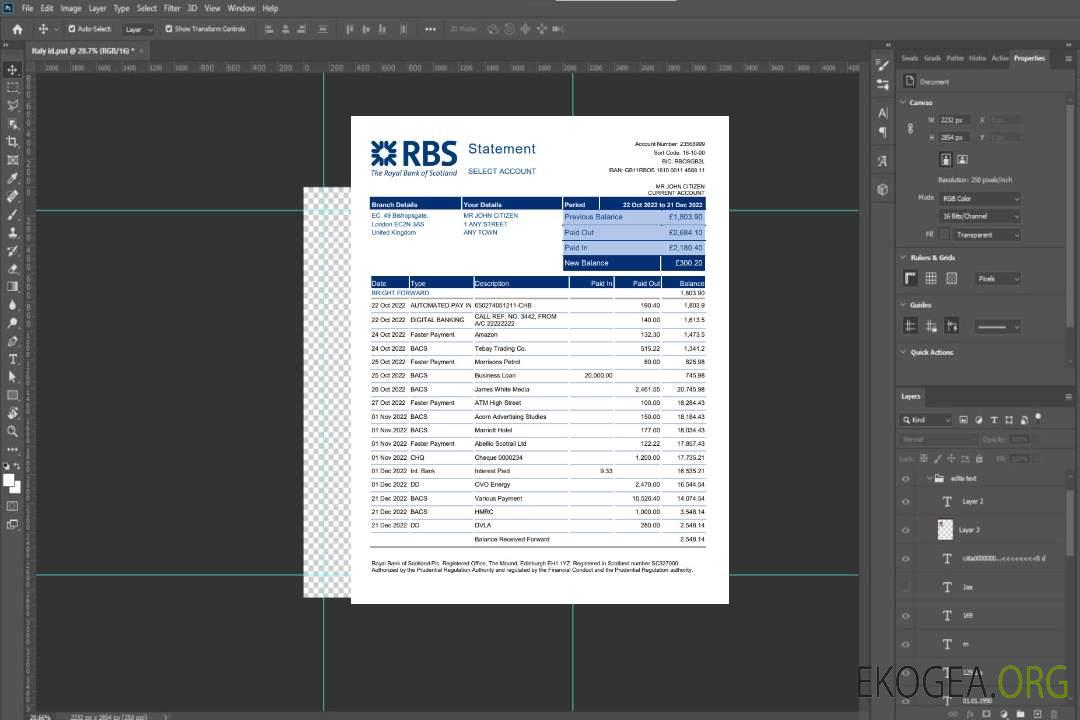Open the File menu

tap(28, 8)
